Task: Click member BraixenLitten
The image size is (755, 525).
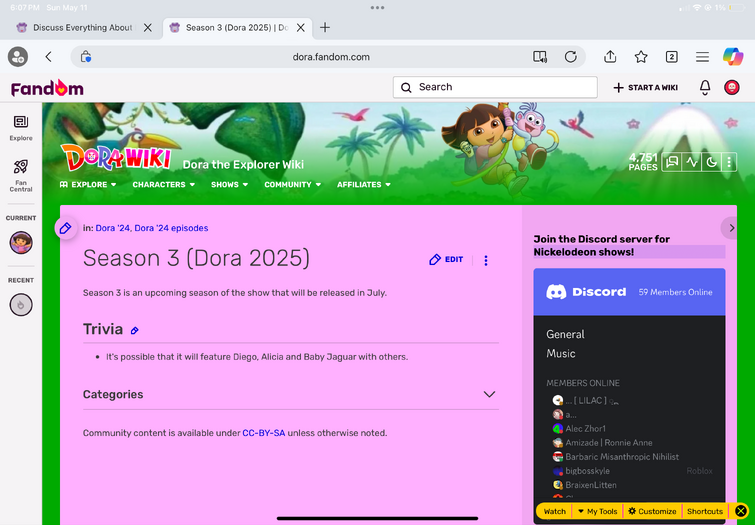Action: (x=585, y=485)
